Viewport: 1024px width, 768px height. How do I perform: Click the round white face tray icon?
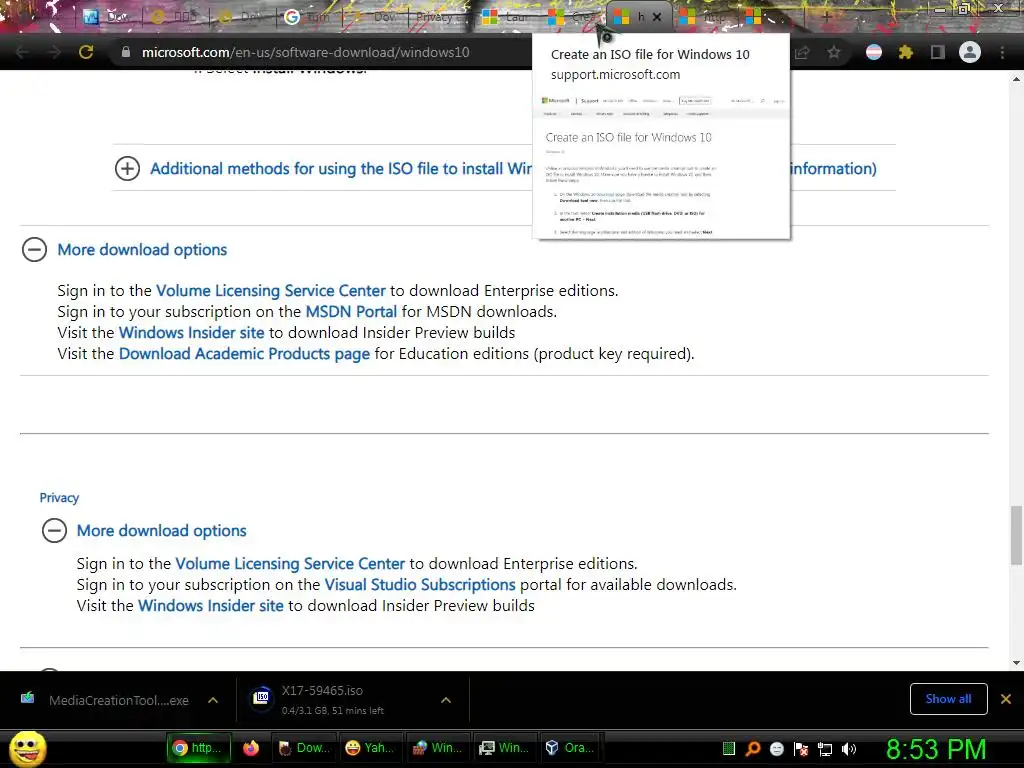(x=777, y=748)
